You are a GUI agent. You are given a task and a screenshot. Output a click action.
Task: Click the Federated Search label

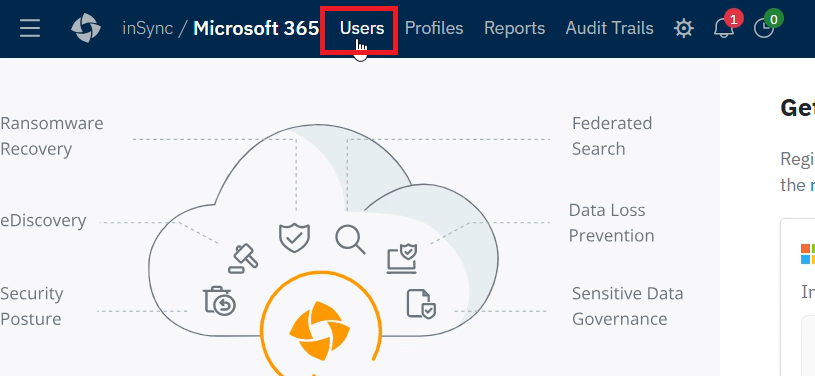tap(612, 136)
